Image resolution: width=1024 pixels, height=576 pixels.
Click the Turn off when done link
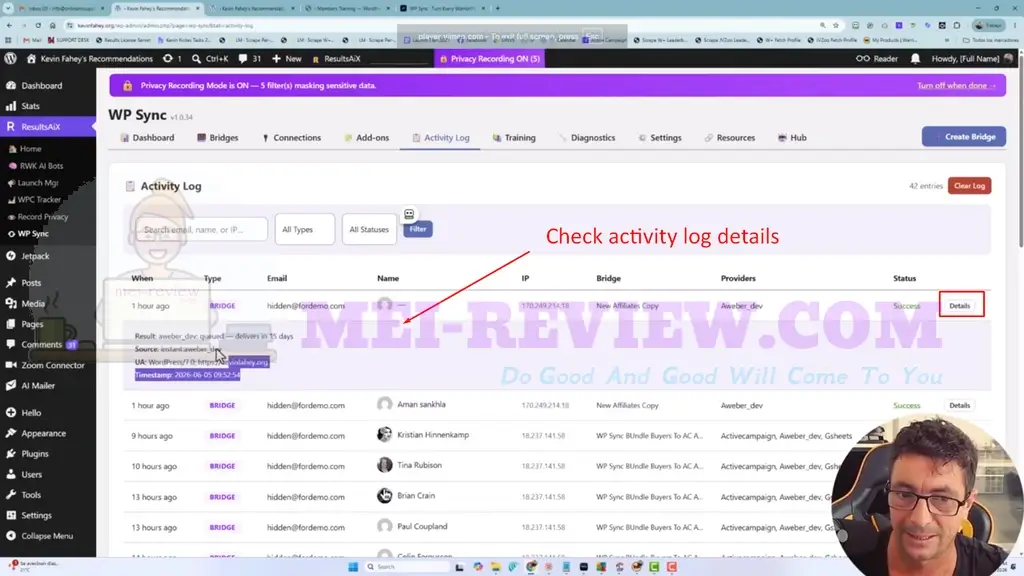click(x=956, y=86)
